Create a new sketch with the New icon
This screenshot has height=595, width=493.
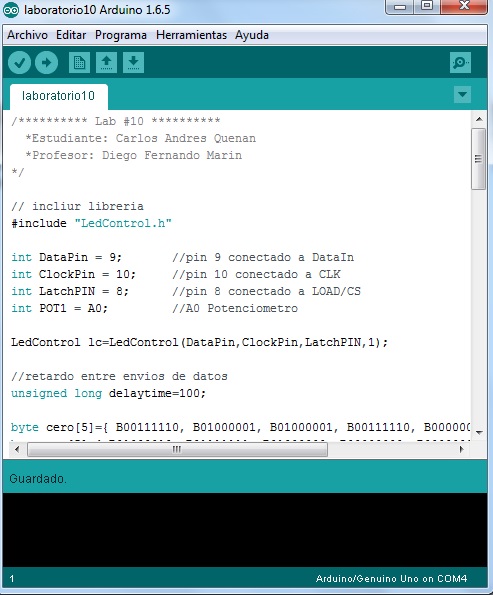tap(79, 62)
